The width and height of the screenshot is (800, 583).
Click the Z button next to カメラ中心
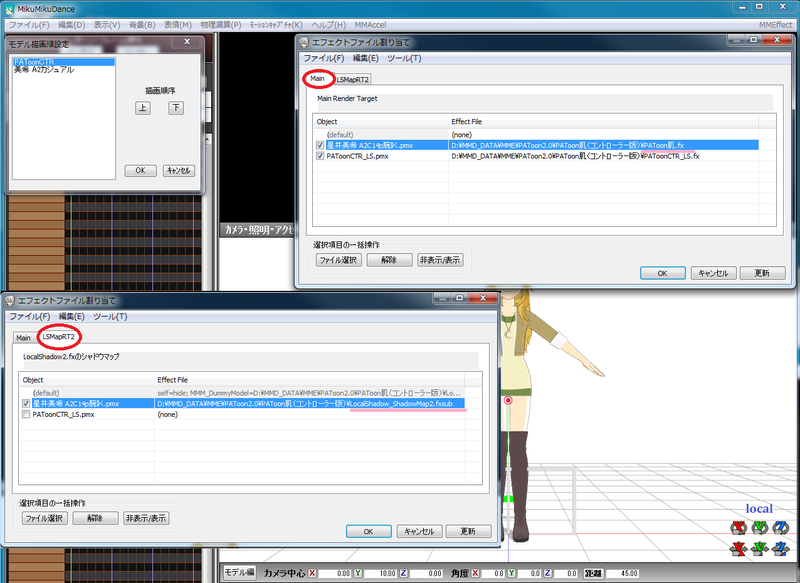click(x=404, y=573)
